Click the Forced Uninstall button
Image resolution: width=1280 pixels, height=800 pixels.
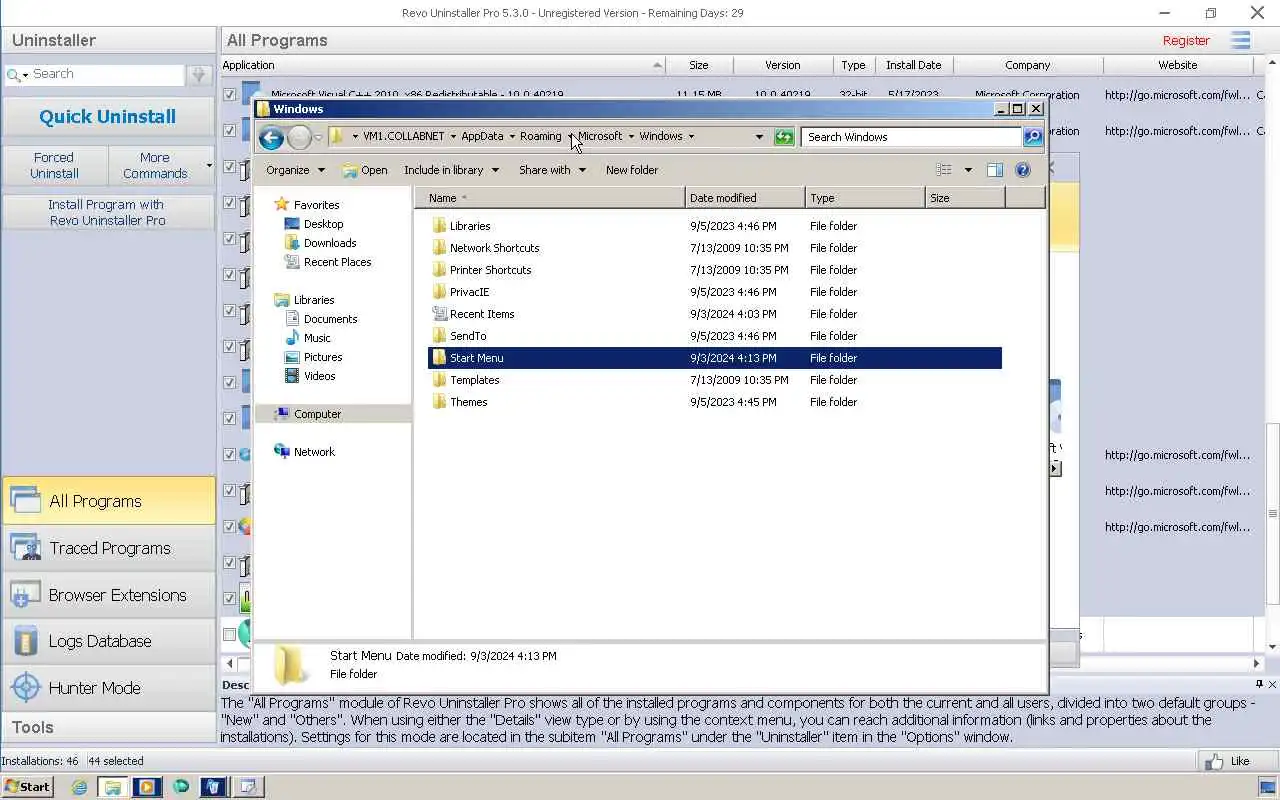[x=54, y=165]
